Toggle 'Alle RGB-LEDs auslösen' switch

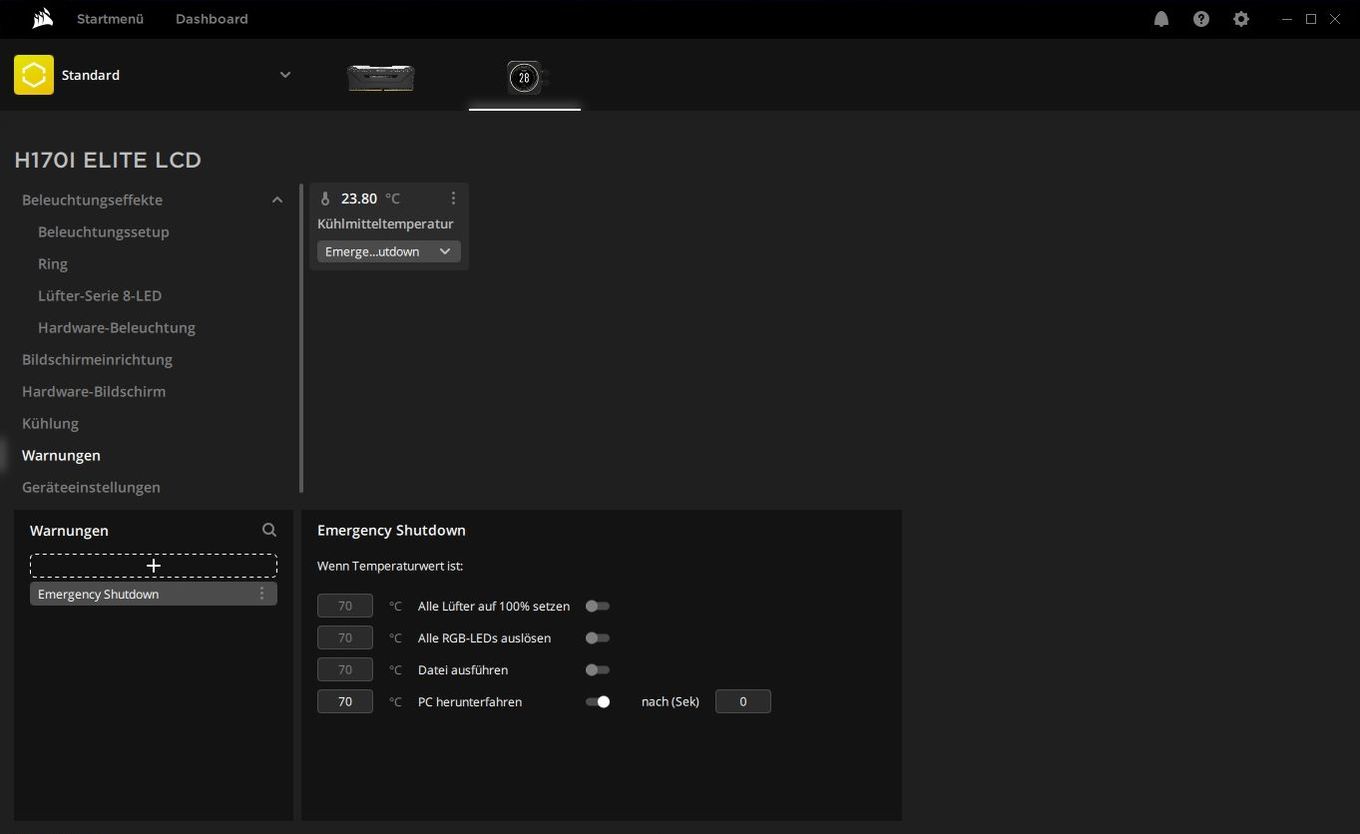pos(597,638)
